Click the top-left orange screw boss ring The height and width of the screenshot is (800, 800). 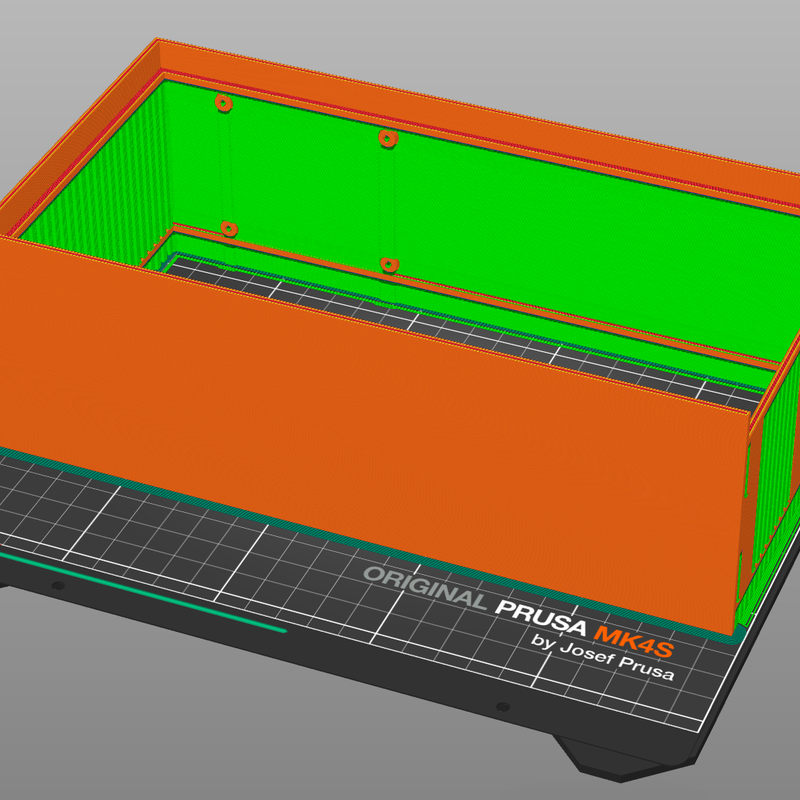(x=224, y=103)
